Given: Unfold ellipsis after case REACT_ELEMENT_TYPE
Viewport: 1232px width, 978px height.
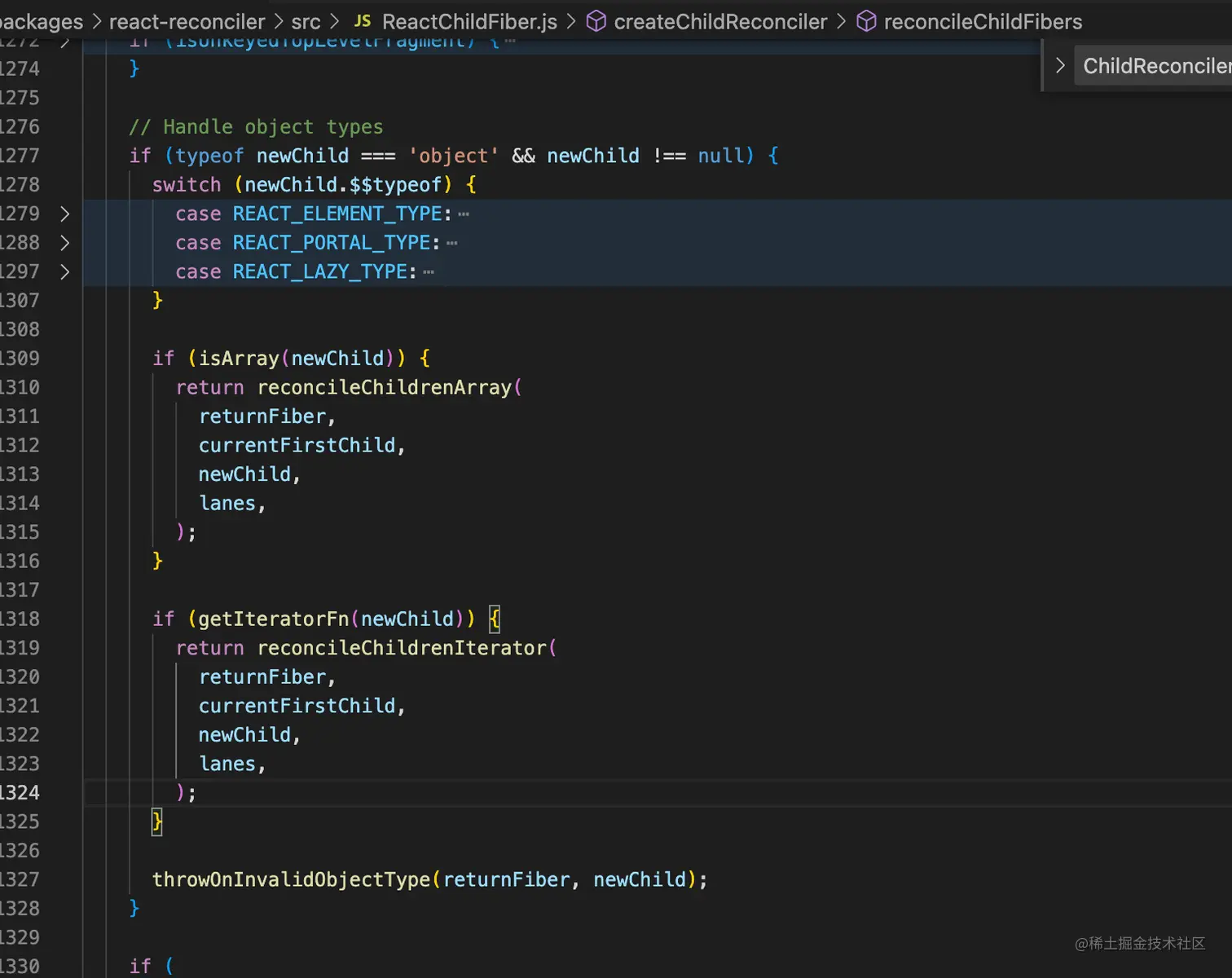Looking at the screenshot, I should (464, 214).
